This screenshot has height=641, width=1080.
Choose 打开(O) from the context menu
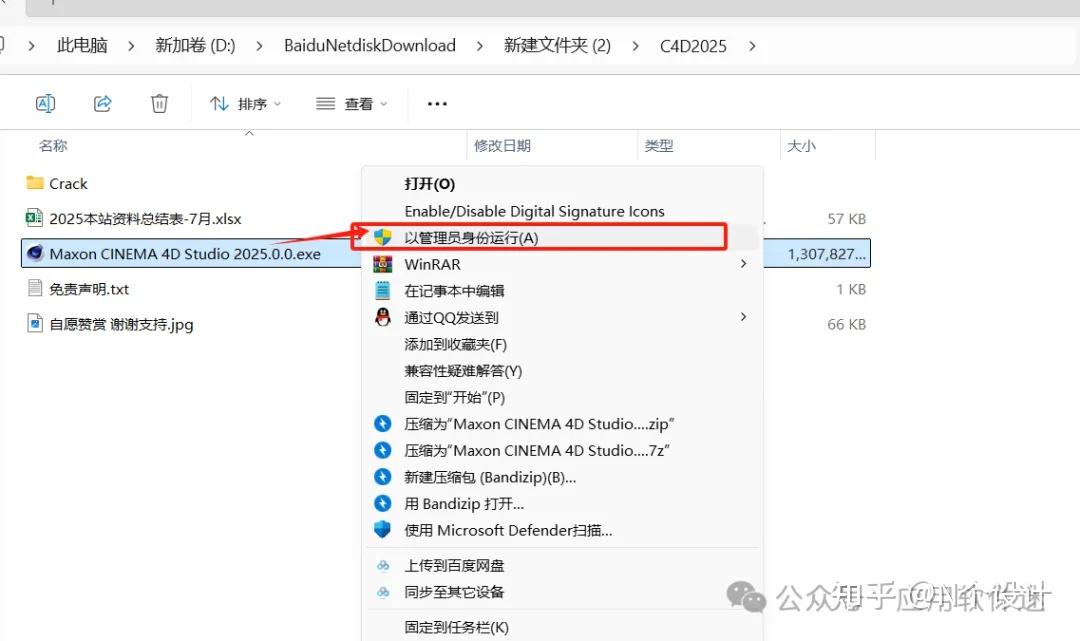(430, 184)
